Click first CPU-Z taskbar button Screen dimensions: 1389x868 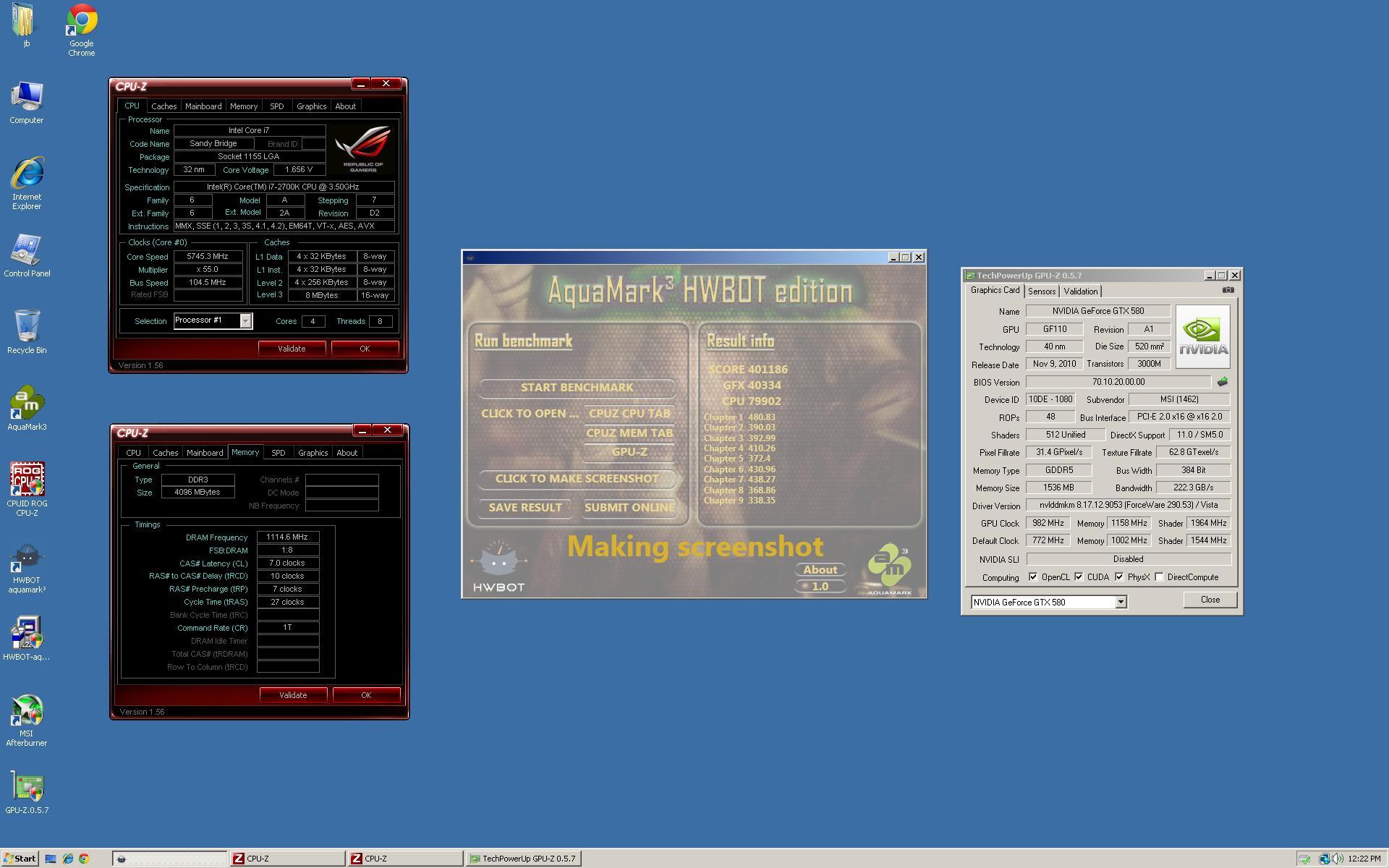coord(287,859)
